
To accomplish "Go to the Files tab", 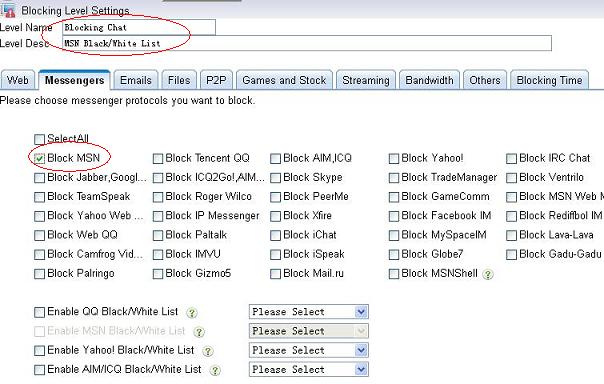I will coord(179,80).
